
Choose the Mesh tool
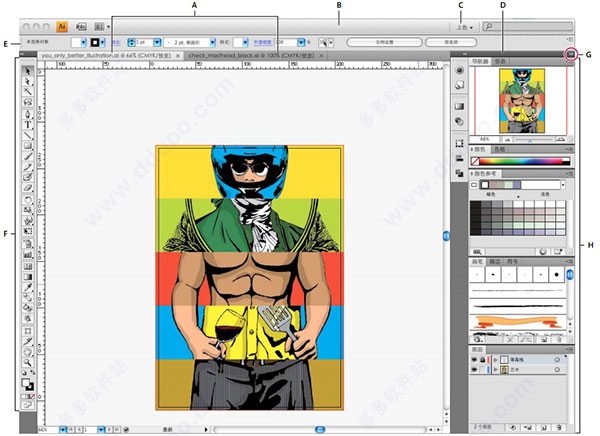coord(28,266)
